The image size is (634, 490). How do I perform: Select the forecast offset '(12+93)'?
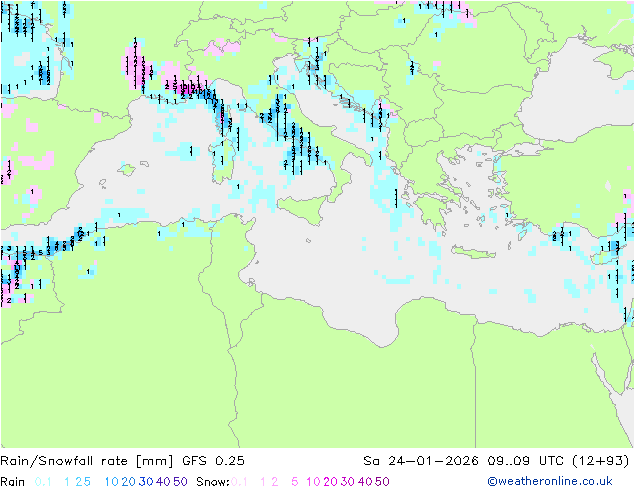click(x=601, y=461)
